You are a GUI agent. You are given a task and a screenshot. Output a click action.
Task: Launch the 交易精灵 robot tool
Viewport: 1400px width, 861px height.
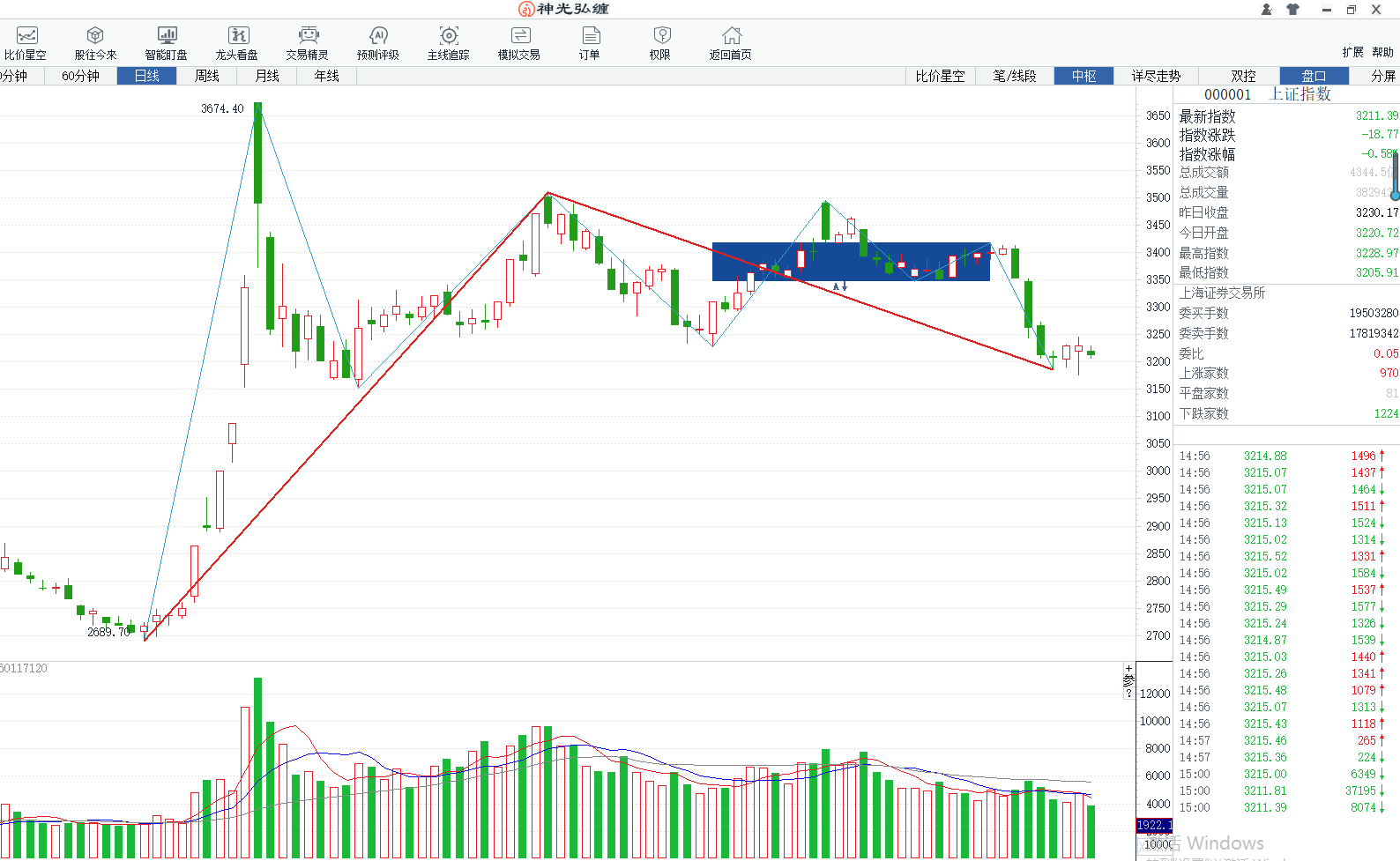307,42
